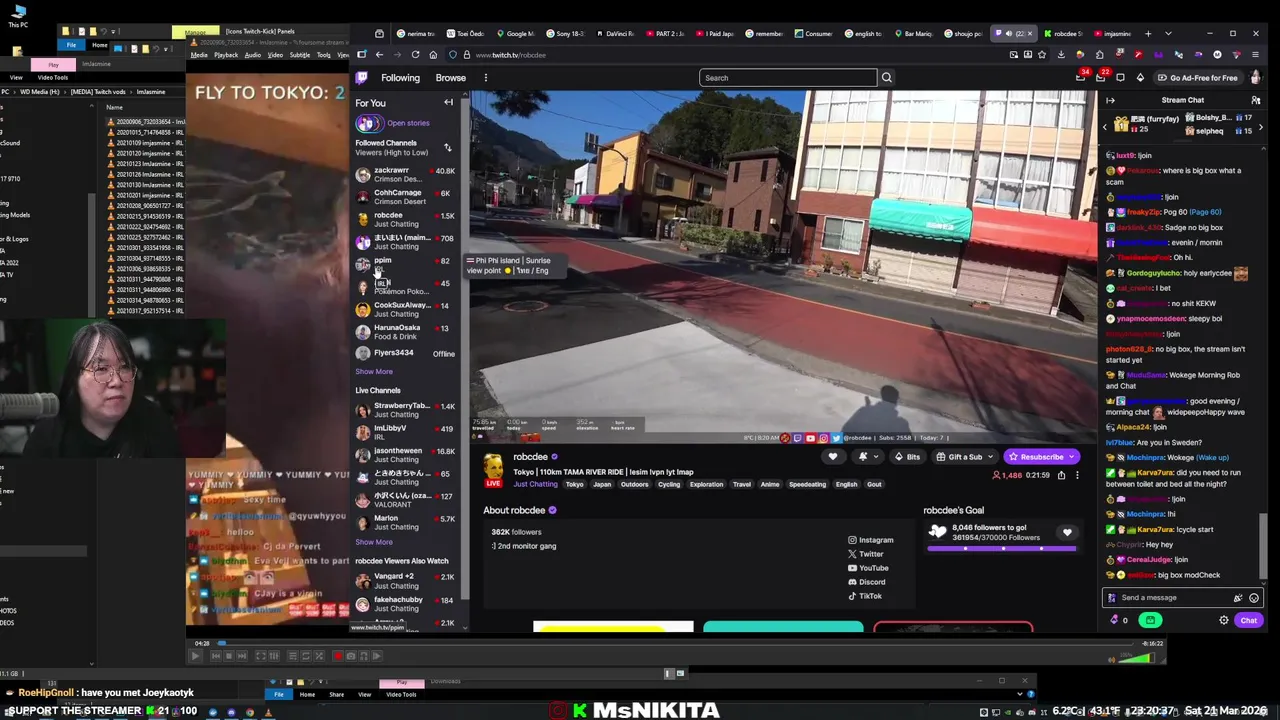The image size is (1280, 720).
Task: Open the Playback menu in VLC
Action: coord(226,55)
